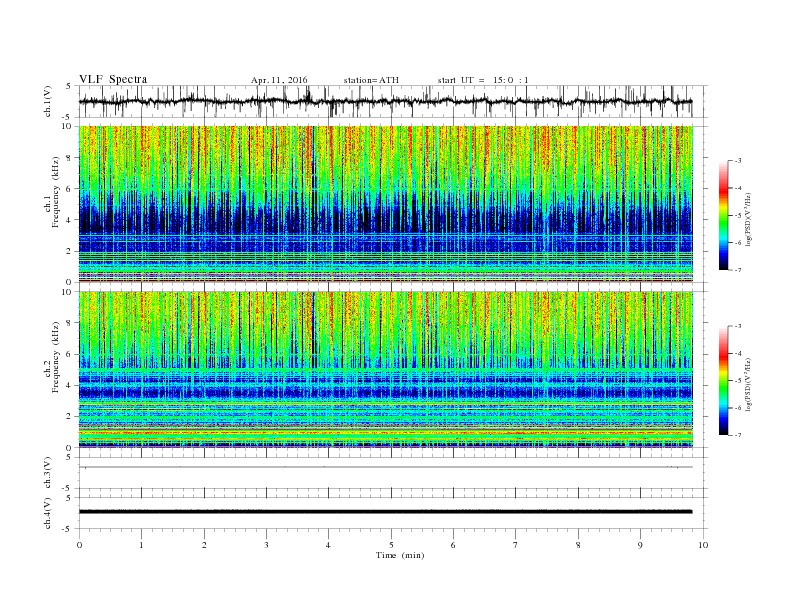Click the "station=ATH" header label

[371, 80]
